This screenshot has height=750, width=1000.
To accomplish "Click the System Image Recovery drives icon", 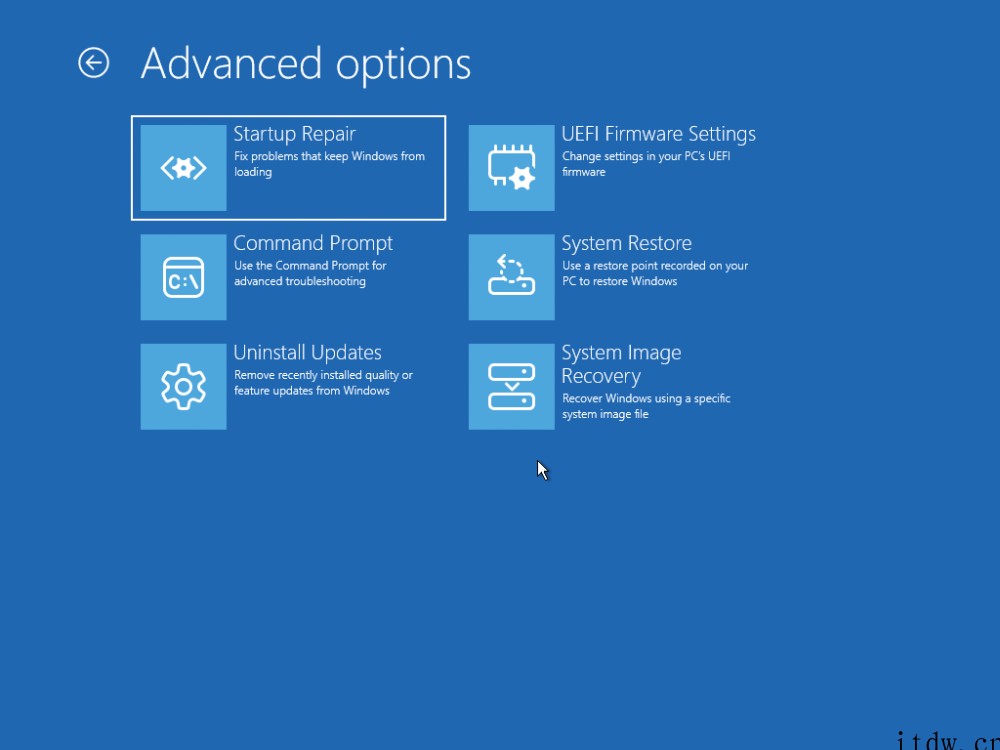I will pos(511,386).
